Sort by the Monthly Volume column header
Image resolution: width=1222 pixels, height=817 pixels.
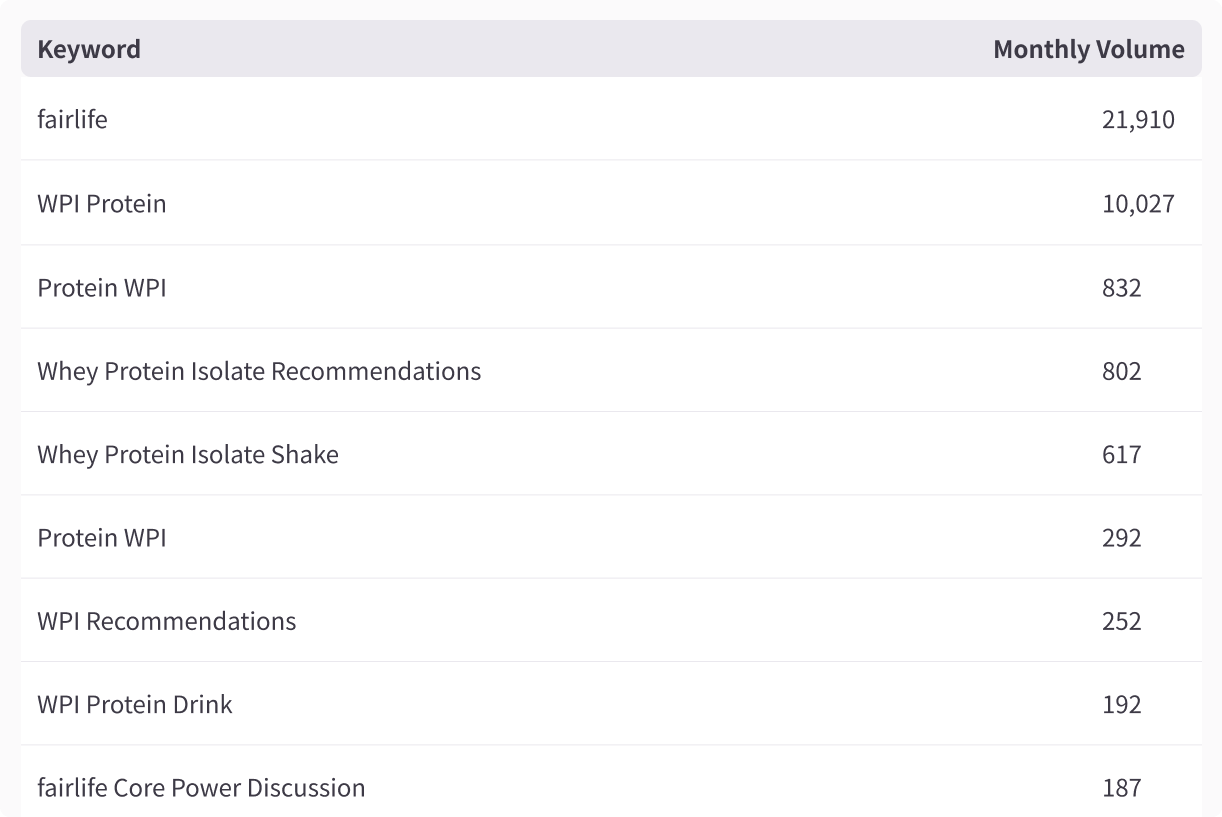pos(1088,49)
